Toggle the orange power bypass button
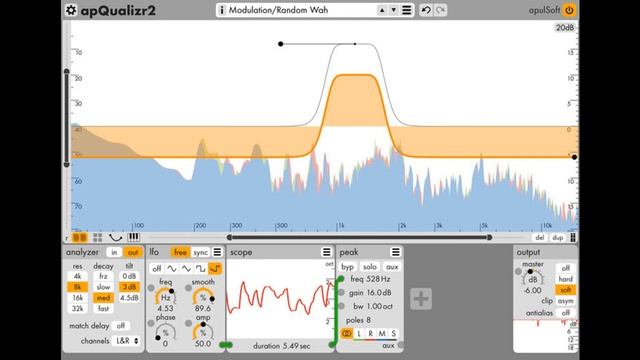Viewport: 640px width, 360px height. tap(569, 10)
